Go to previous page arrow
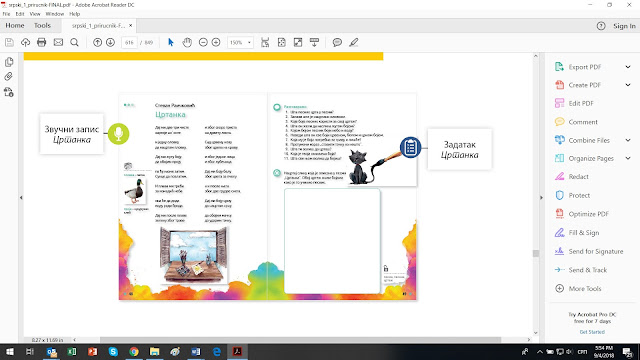 pyautogui.click(x=97, y=42)
